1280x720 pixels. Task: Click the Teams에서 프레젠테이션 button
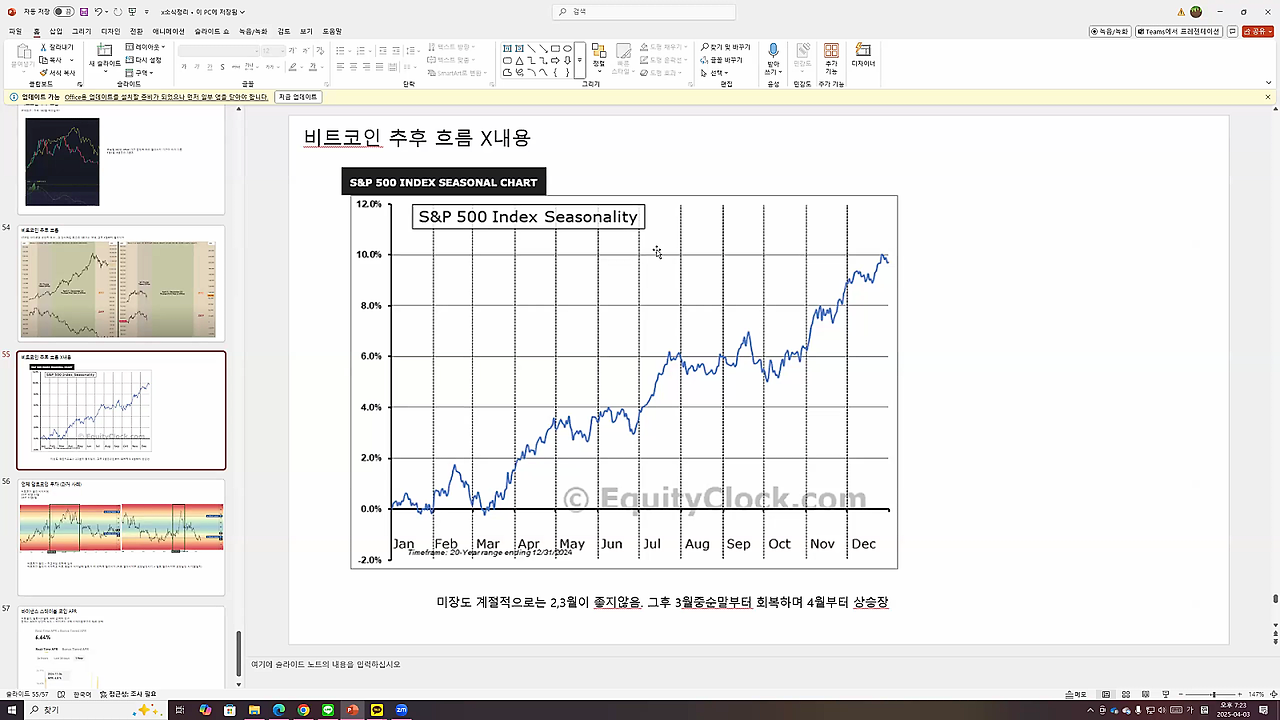[1179, 31]
